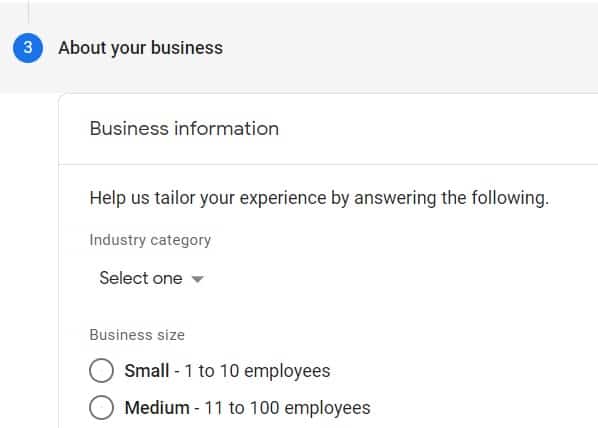Choose the Medium business size radio button
The width and height of the screenshot is (598, 428).
[x=101, y=407]
